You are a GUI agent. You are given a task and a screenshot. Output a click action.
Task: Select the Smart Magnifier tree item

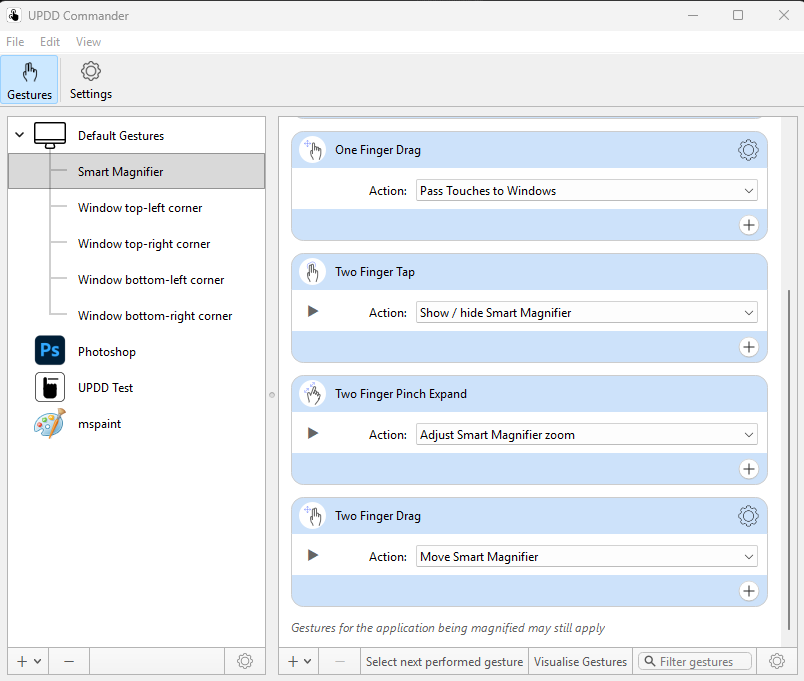(x=136, y=171)
